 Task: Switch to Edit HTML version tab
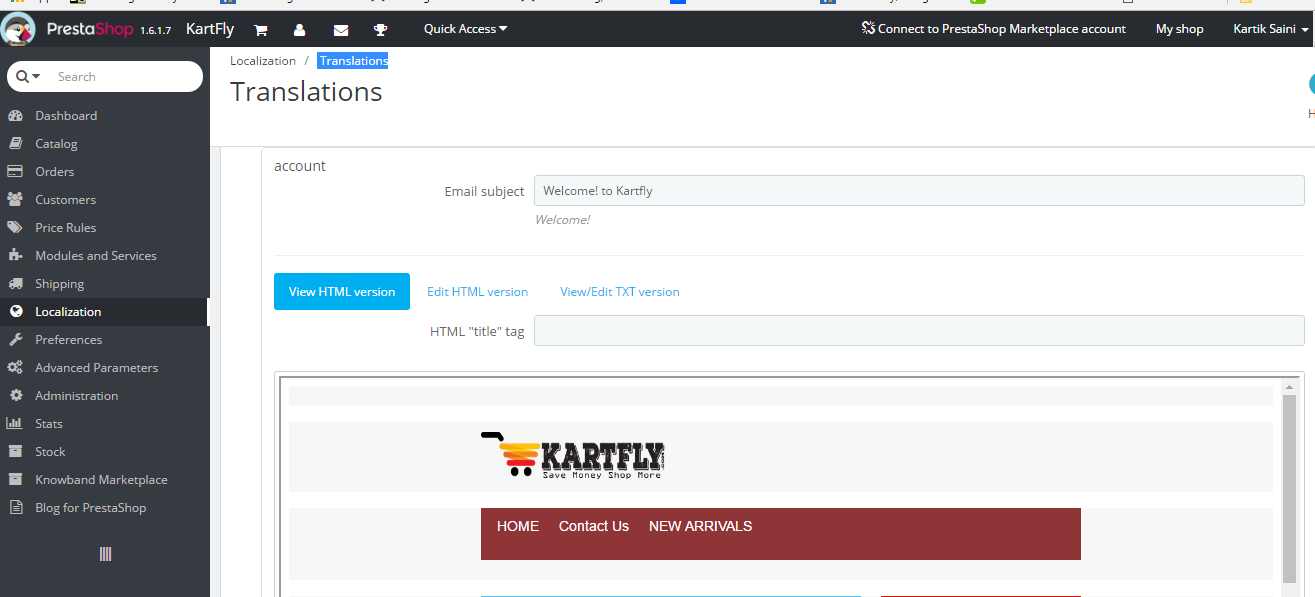click(477, 292)
